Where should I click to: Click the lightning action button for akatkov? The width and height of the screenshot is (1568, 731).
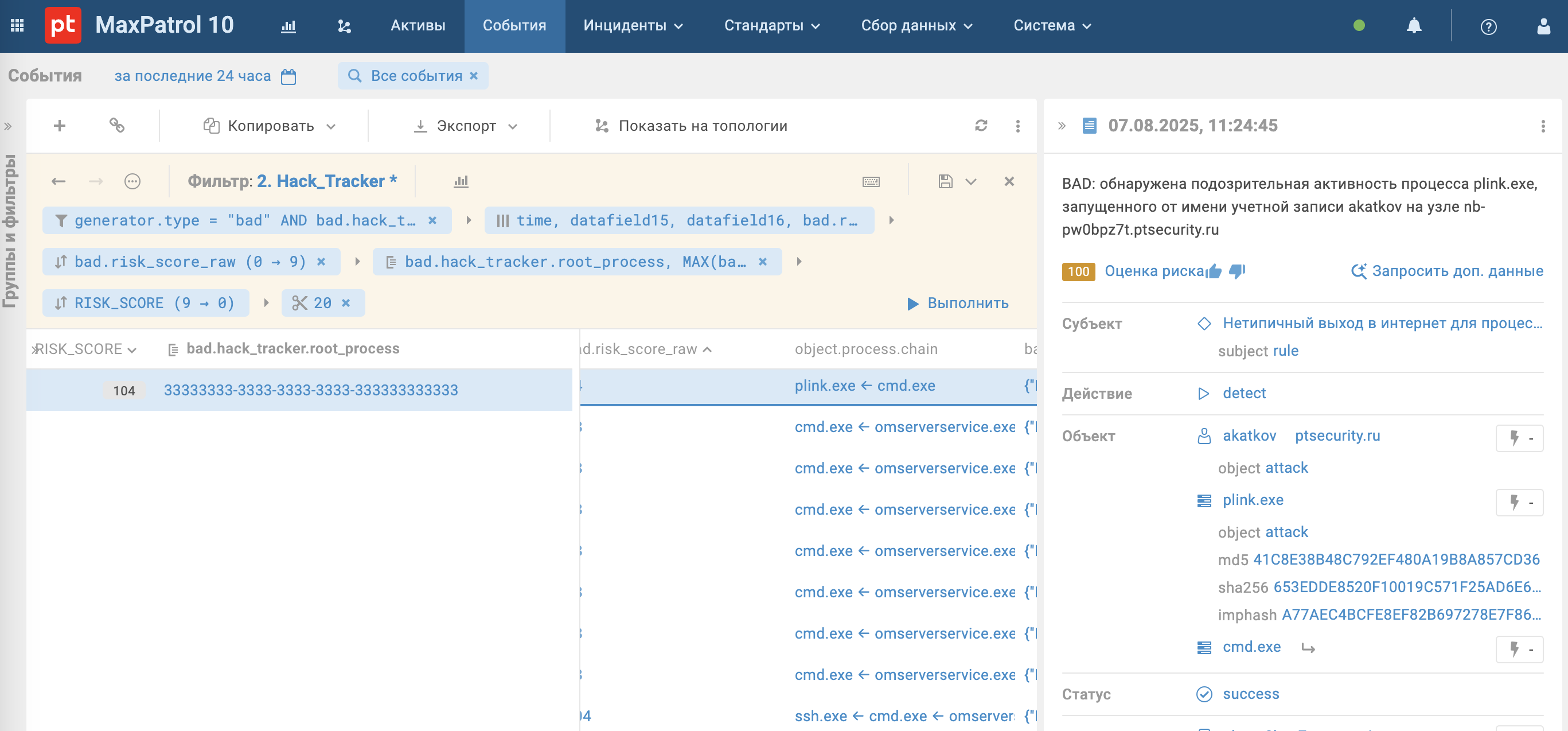point(1519,438)
